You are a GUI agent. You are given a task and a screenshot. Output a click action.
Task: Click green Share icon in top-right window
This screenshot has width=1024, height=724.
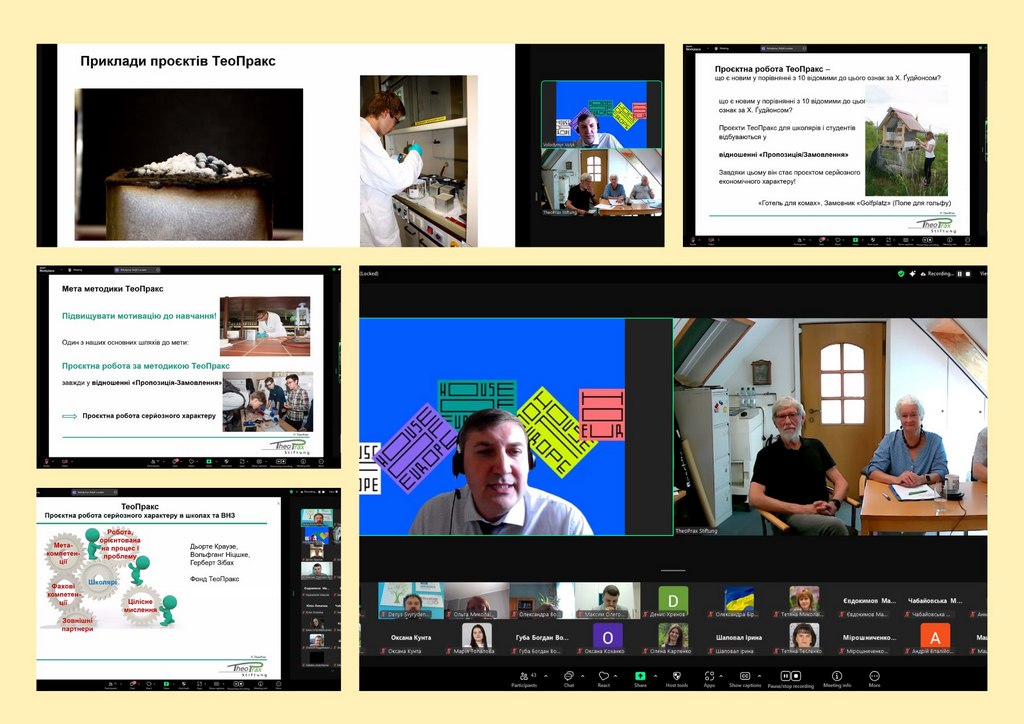click(x=855, y=240)
